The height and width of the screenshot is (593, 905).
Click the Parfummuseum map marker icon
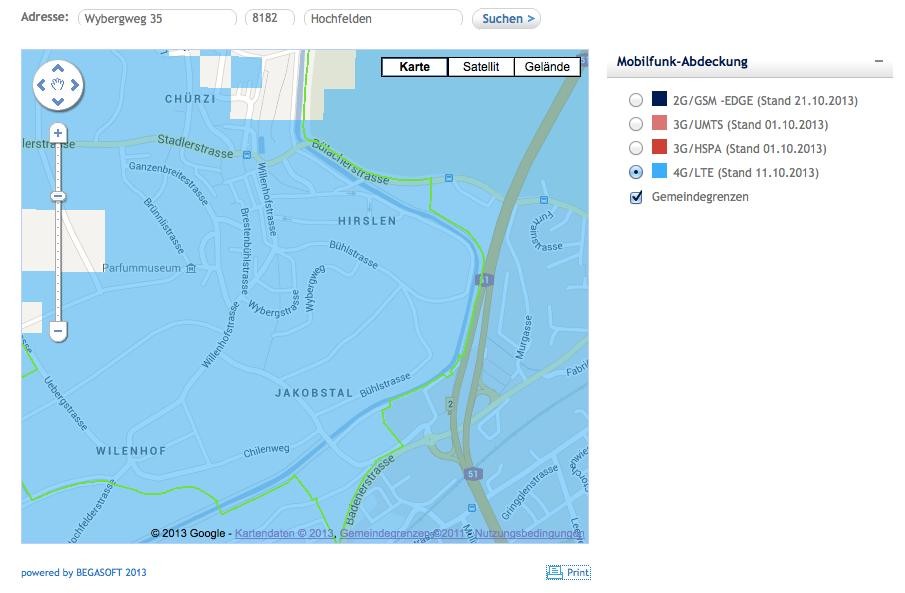click(x=191, y=268)
